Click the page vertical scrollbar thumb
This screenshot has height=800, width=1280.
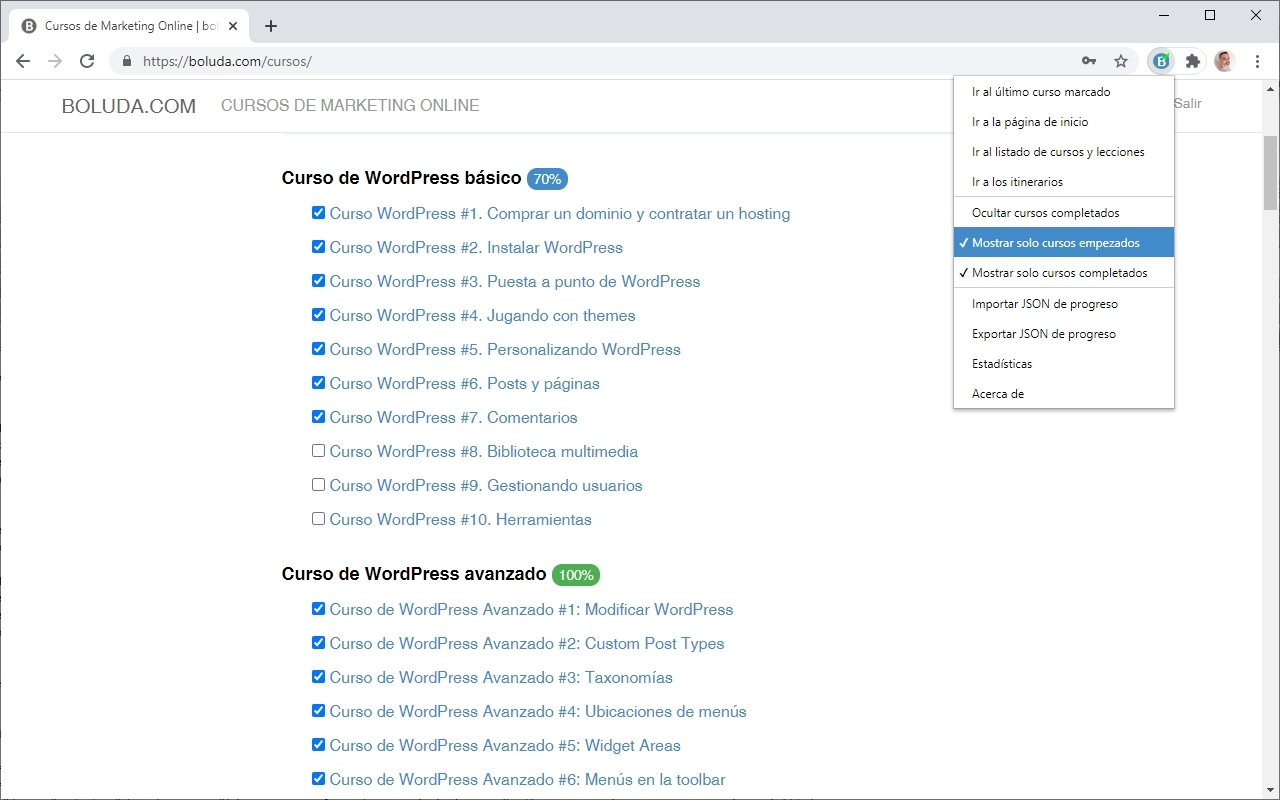click(1271, 172)
